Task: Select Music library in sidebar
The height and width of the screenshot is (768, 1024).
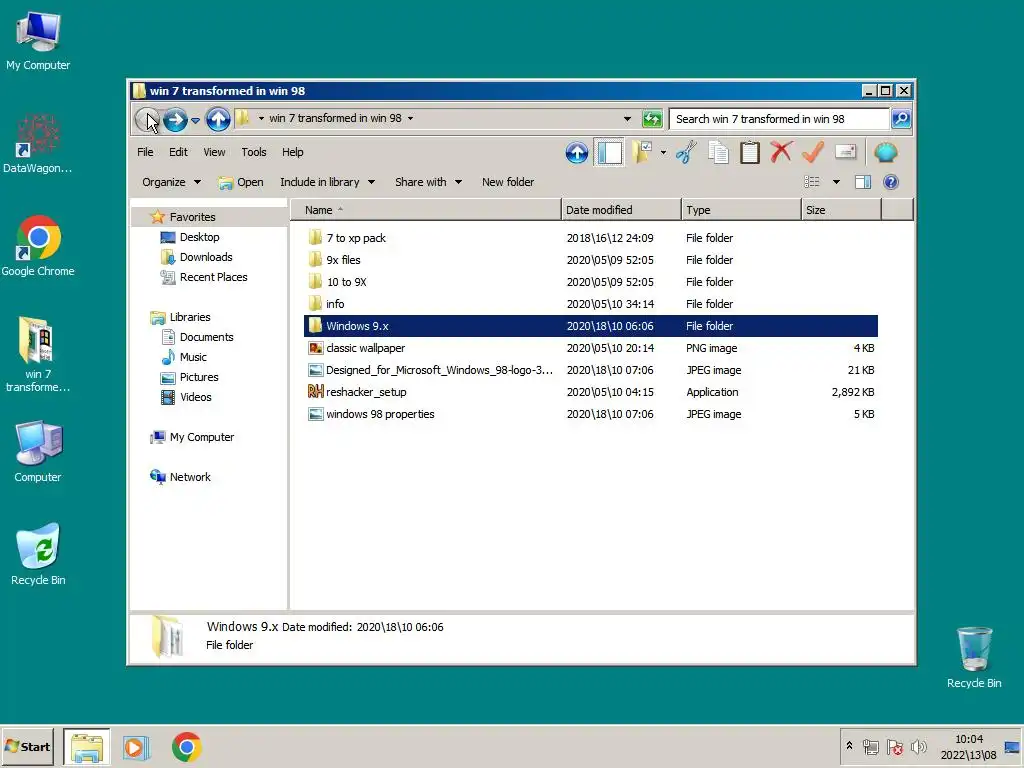Action: point(184,357)
